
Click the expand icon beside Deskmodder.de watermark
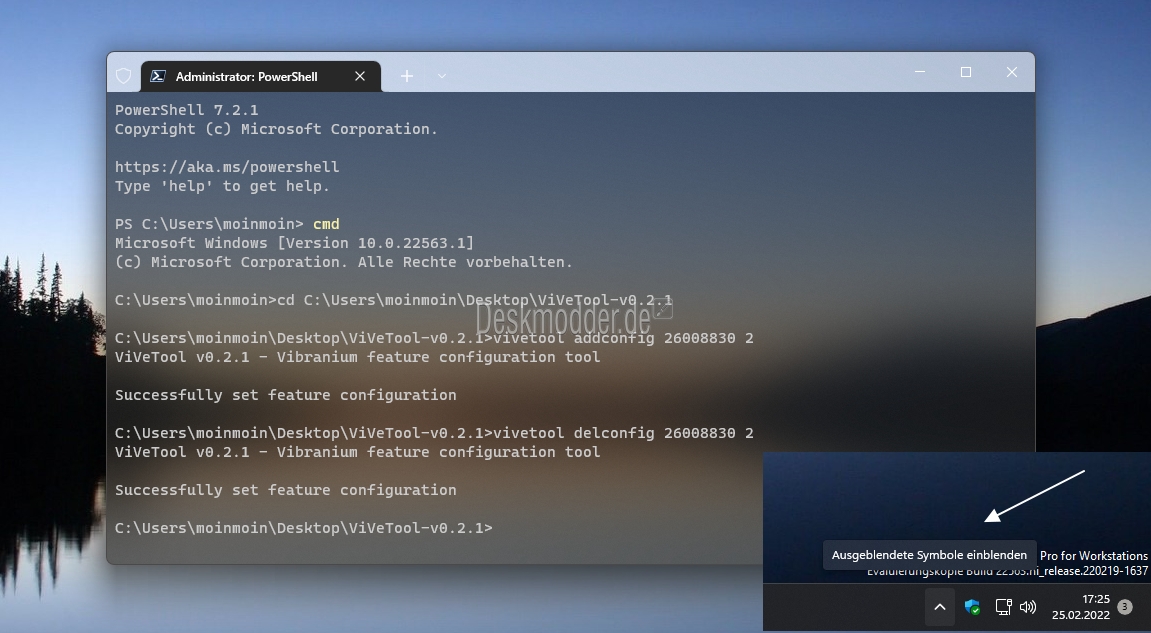pyautogui.click(x=663, y=309)
